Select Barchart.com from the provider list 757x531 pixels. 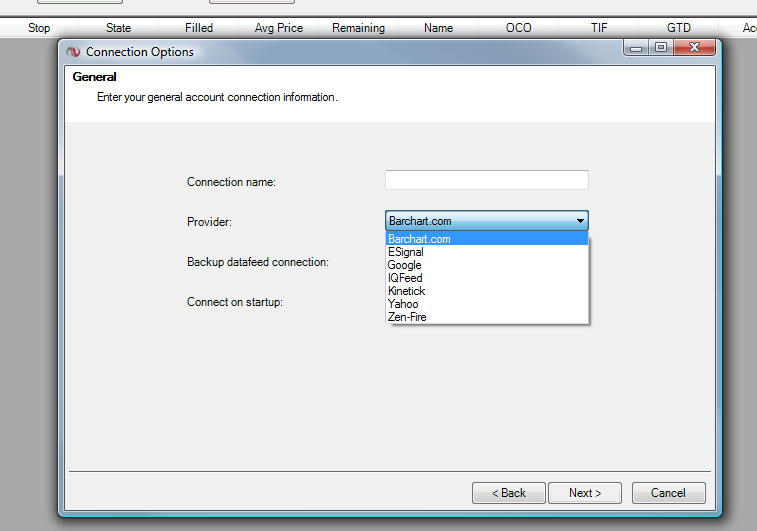(x=487, y=238)
